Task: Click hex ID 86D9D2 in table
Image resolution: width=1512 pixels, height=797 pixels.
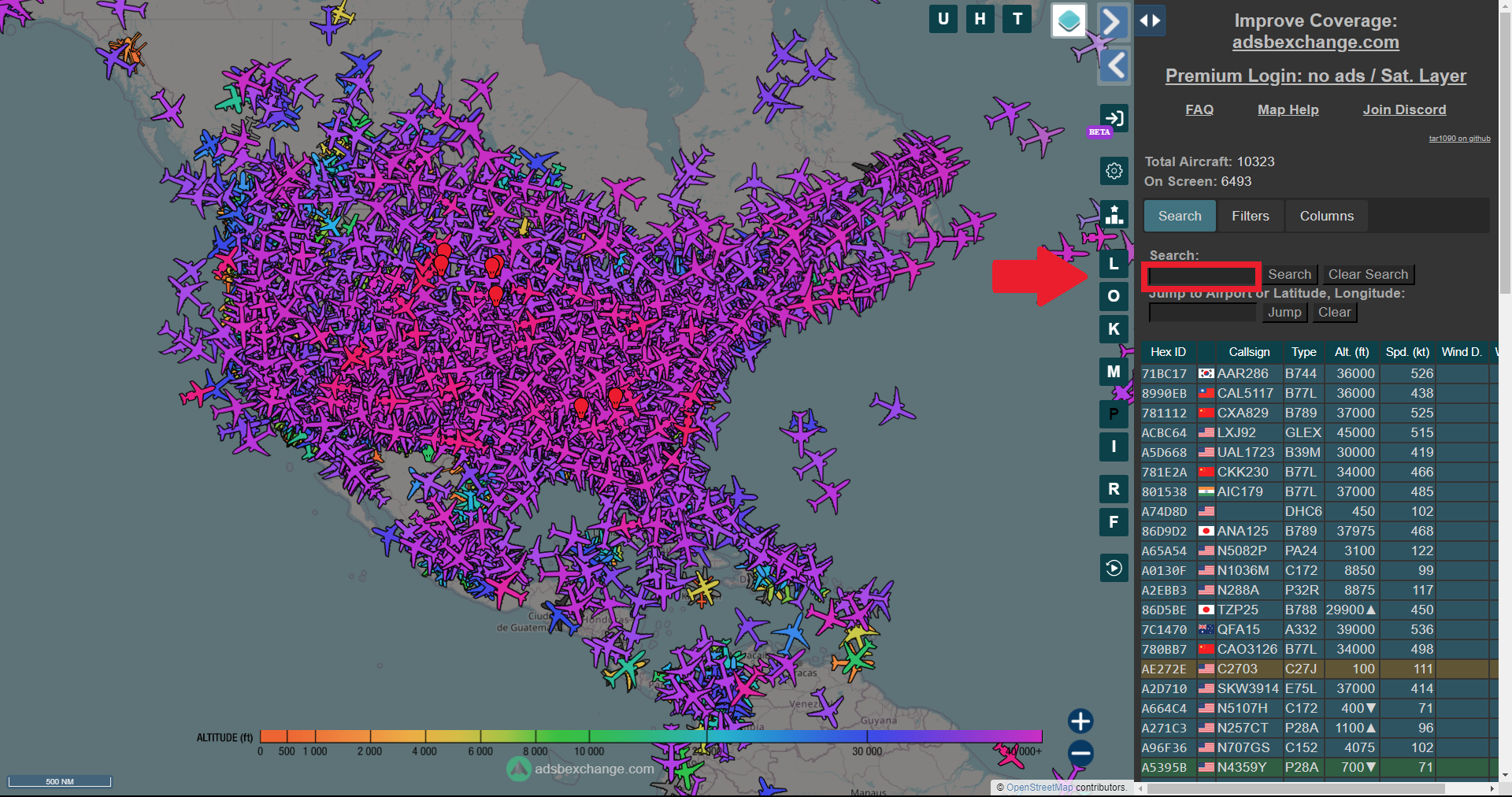Action: tap(1164, 532)
